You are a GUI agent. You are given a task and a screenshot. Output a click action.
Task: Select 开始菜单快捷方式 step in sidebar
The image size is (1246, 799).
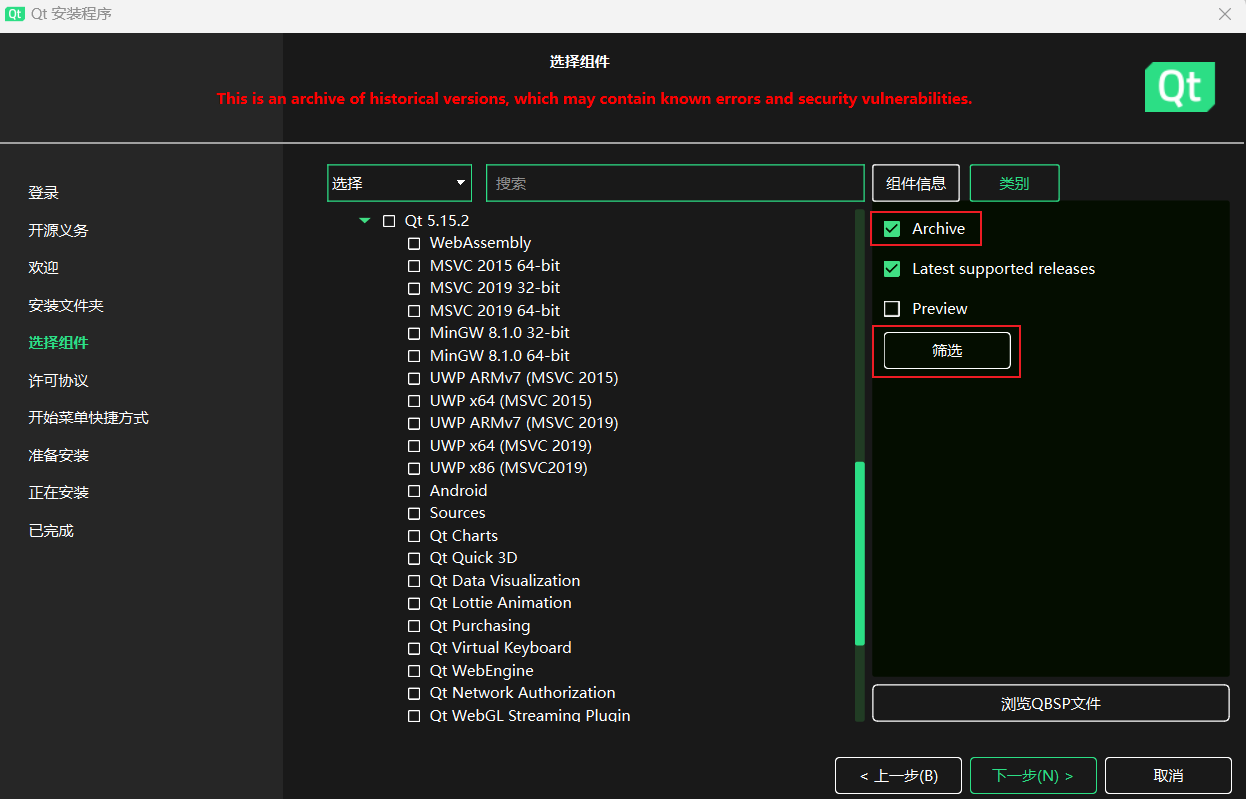(88, 418)
